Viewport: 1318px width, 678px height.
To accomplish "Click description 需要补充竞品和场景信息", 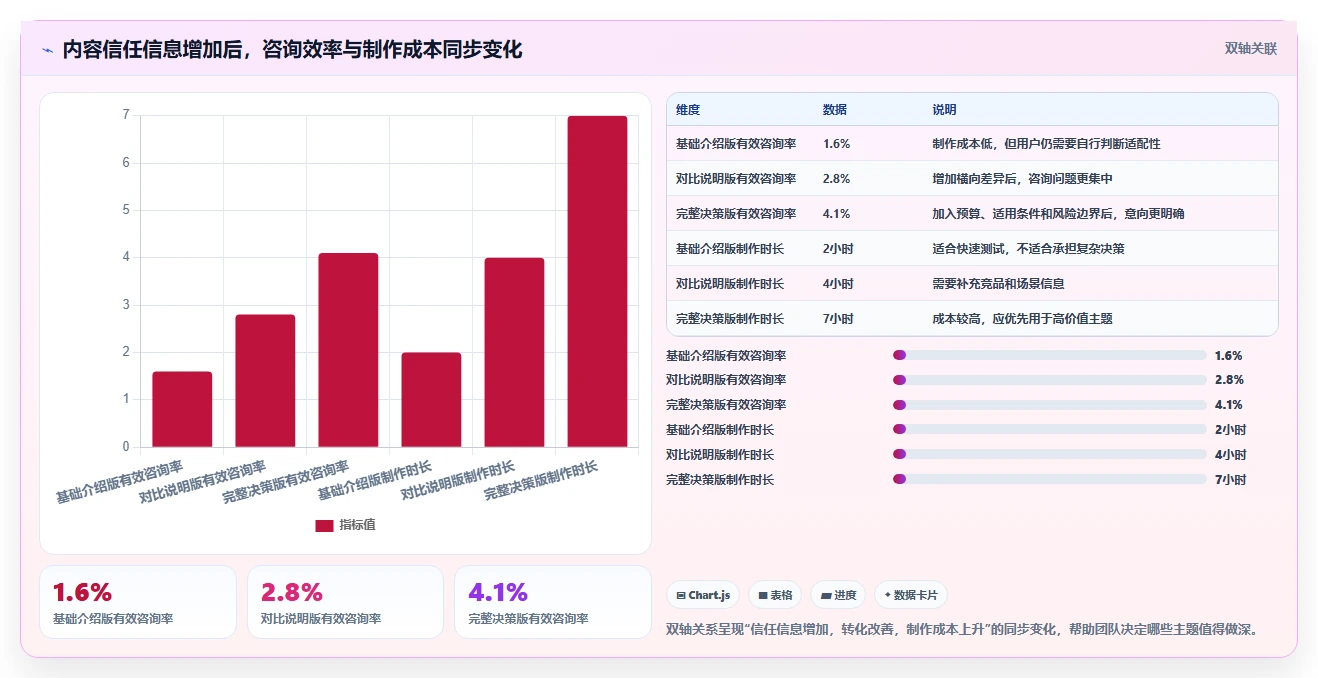I will [x=999, y=284].
